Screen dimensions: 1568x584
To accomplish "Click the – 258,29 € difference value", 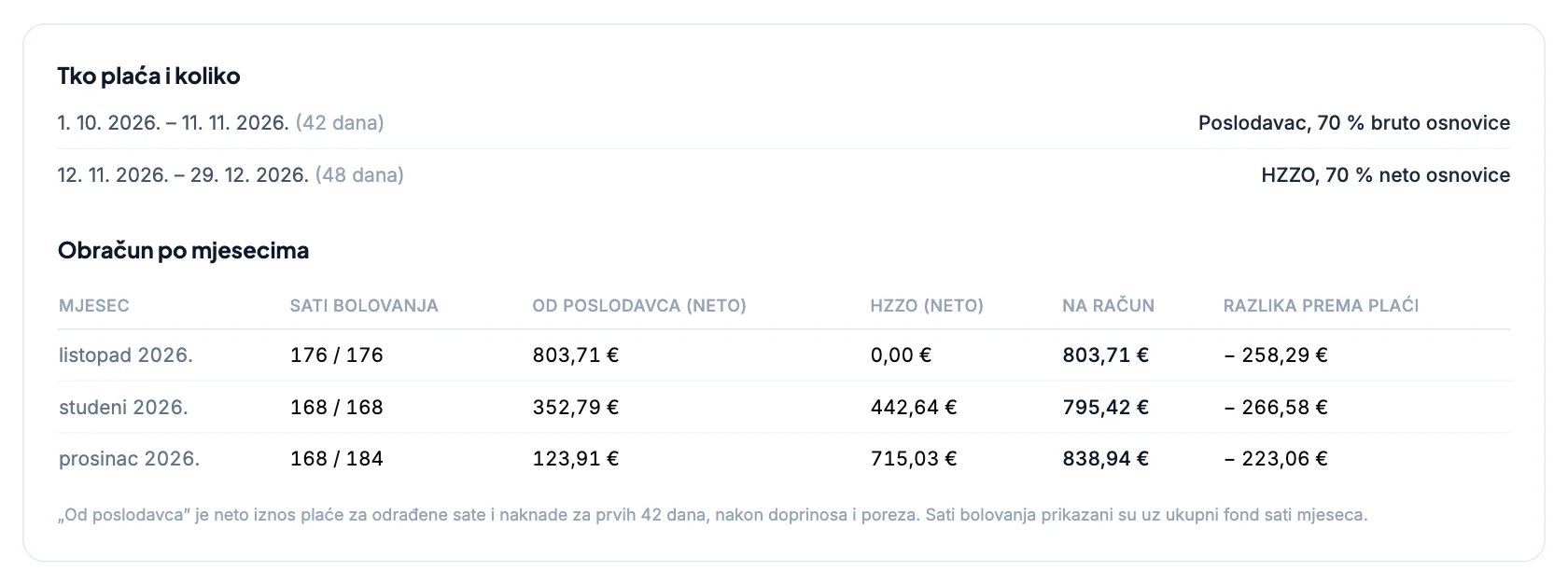I will pyautogui.click(x=1276, y=355).
